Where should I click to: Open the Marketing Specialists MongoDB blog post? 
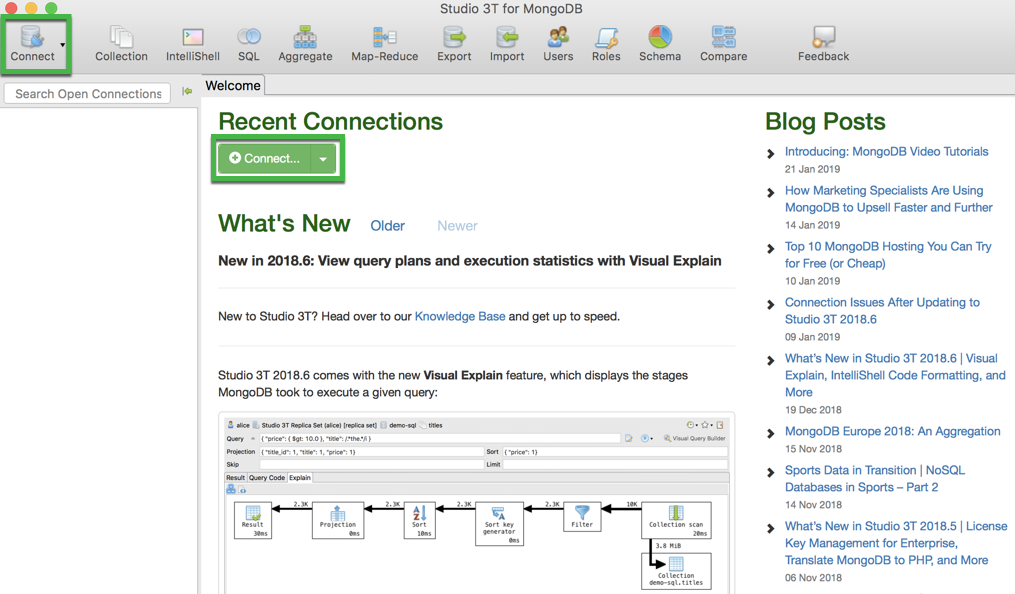point(888,199)
